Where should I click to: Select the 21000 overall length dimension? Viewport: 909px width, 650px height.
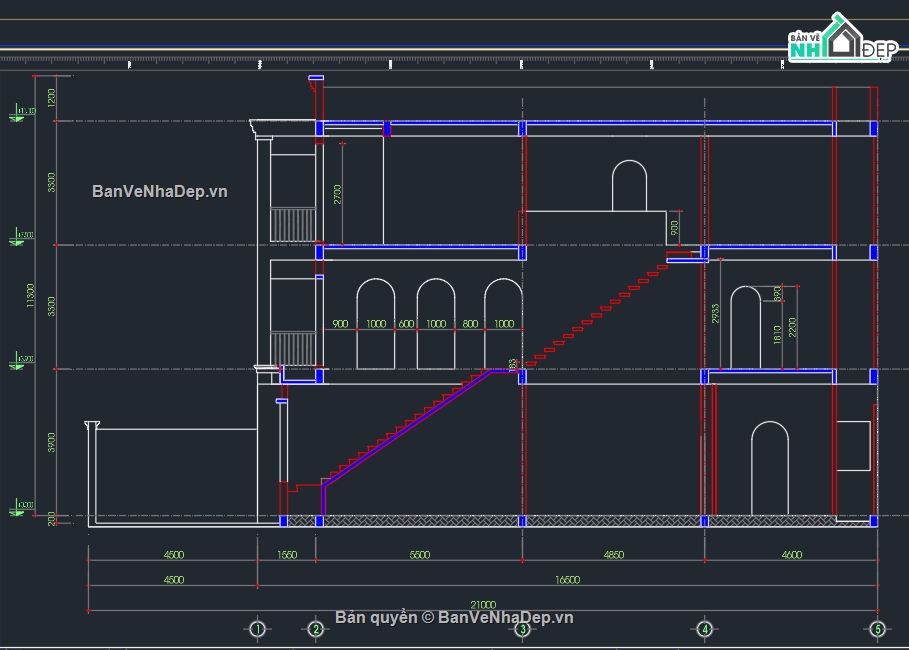coord(483,604)
